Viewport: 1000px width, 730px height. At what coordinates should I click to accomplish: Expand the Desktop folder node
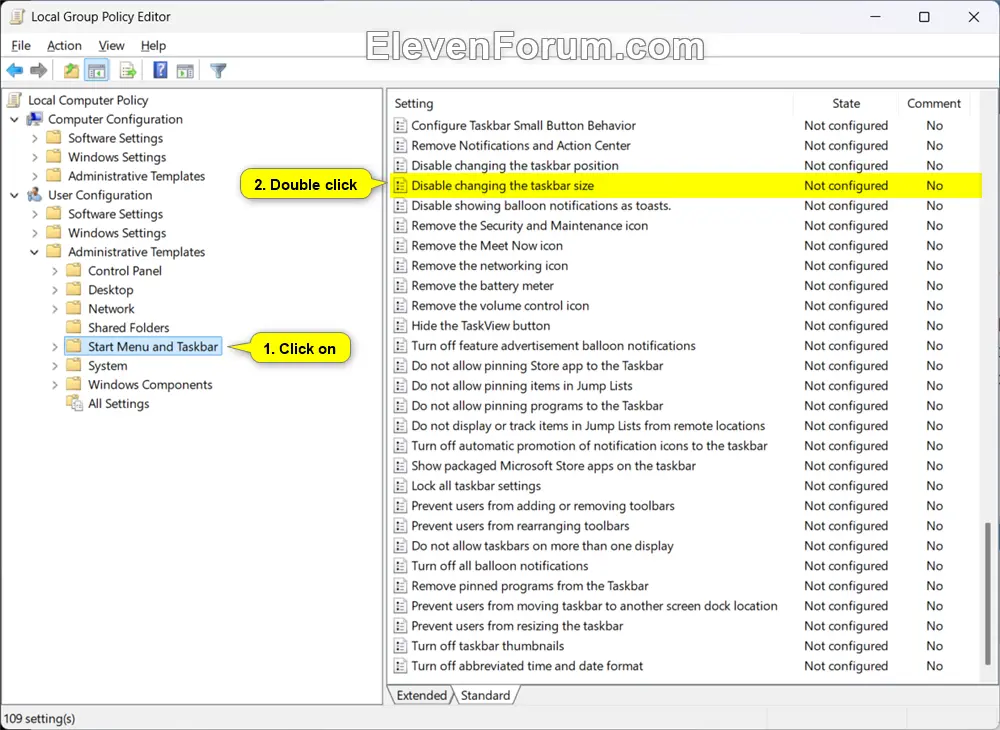[x=54, y=290]
